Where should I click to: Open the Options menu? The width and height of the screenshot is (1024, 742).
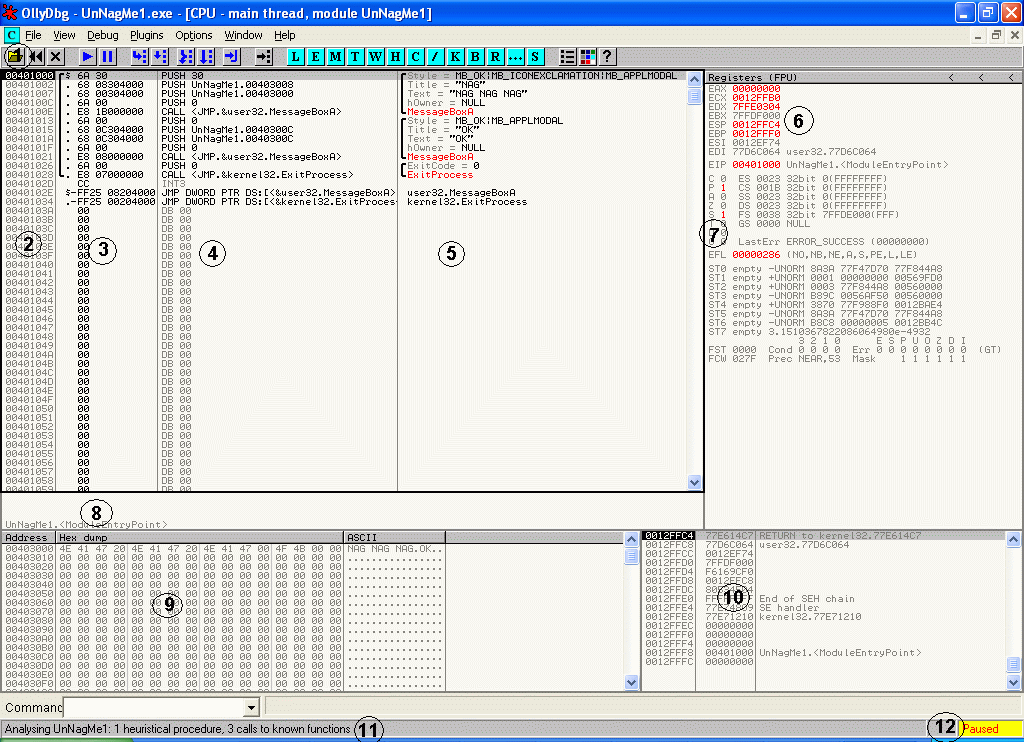click(193, 35)
